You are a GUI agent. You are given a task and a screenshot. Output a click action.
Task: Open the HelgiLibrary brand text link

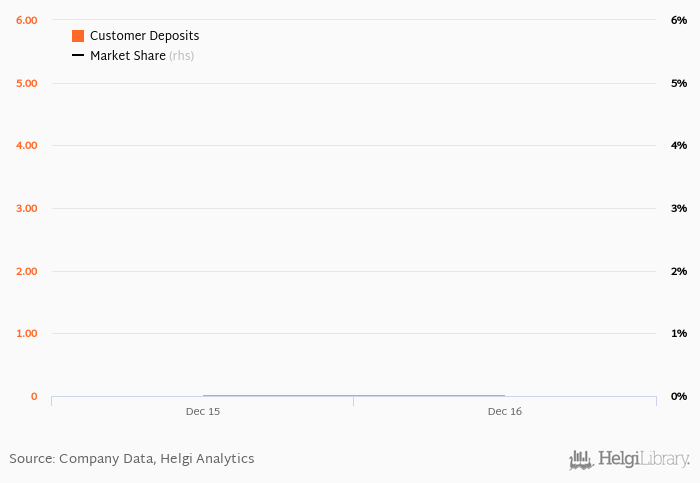pos(644,459)
